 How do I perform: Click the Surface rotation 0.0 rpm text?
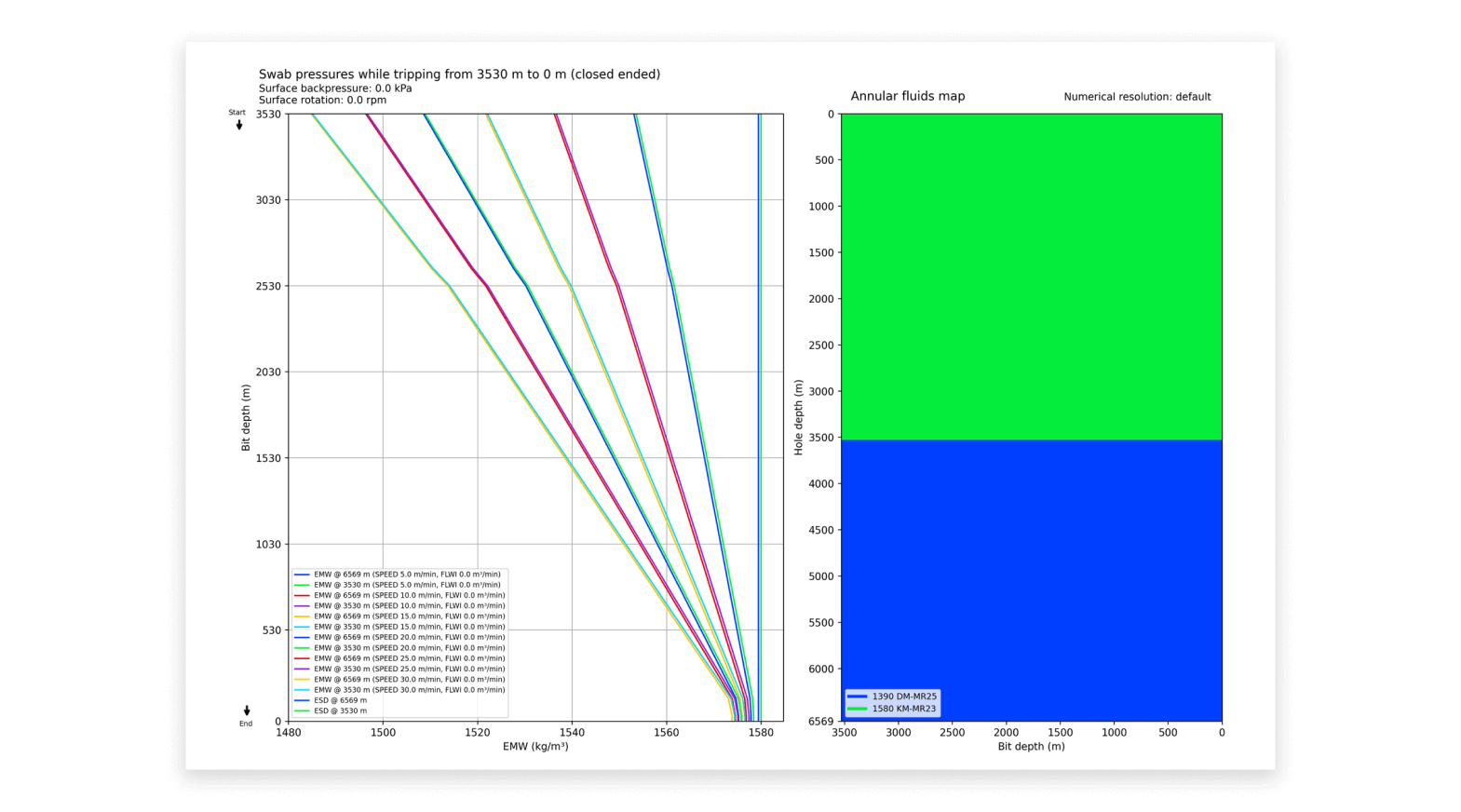(x=322, y=101)
